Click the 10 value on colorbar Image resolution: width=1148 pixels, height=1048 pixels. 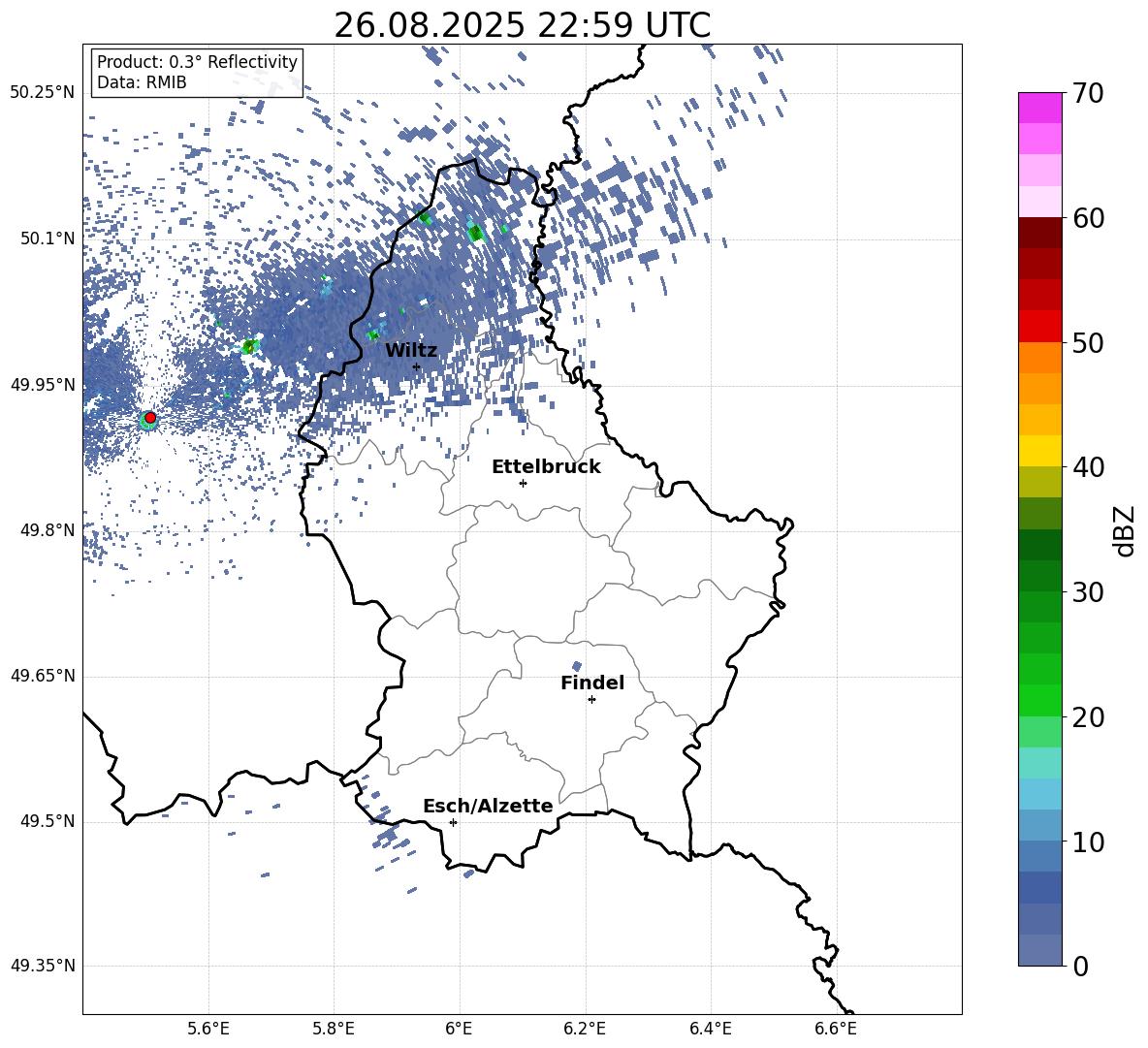1089,842
